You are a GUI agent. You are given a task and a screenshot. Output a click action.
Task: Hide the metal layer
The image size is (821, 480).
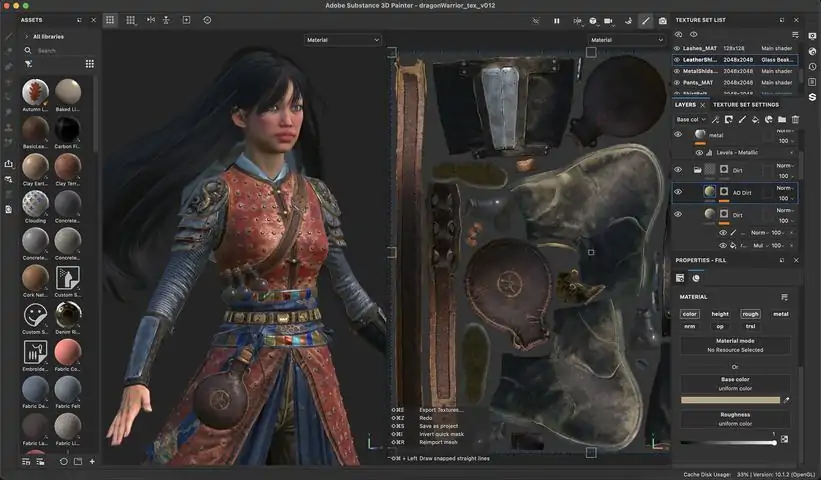(x=678, y=135)
